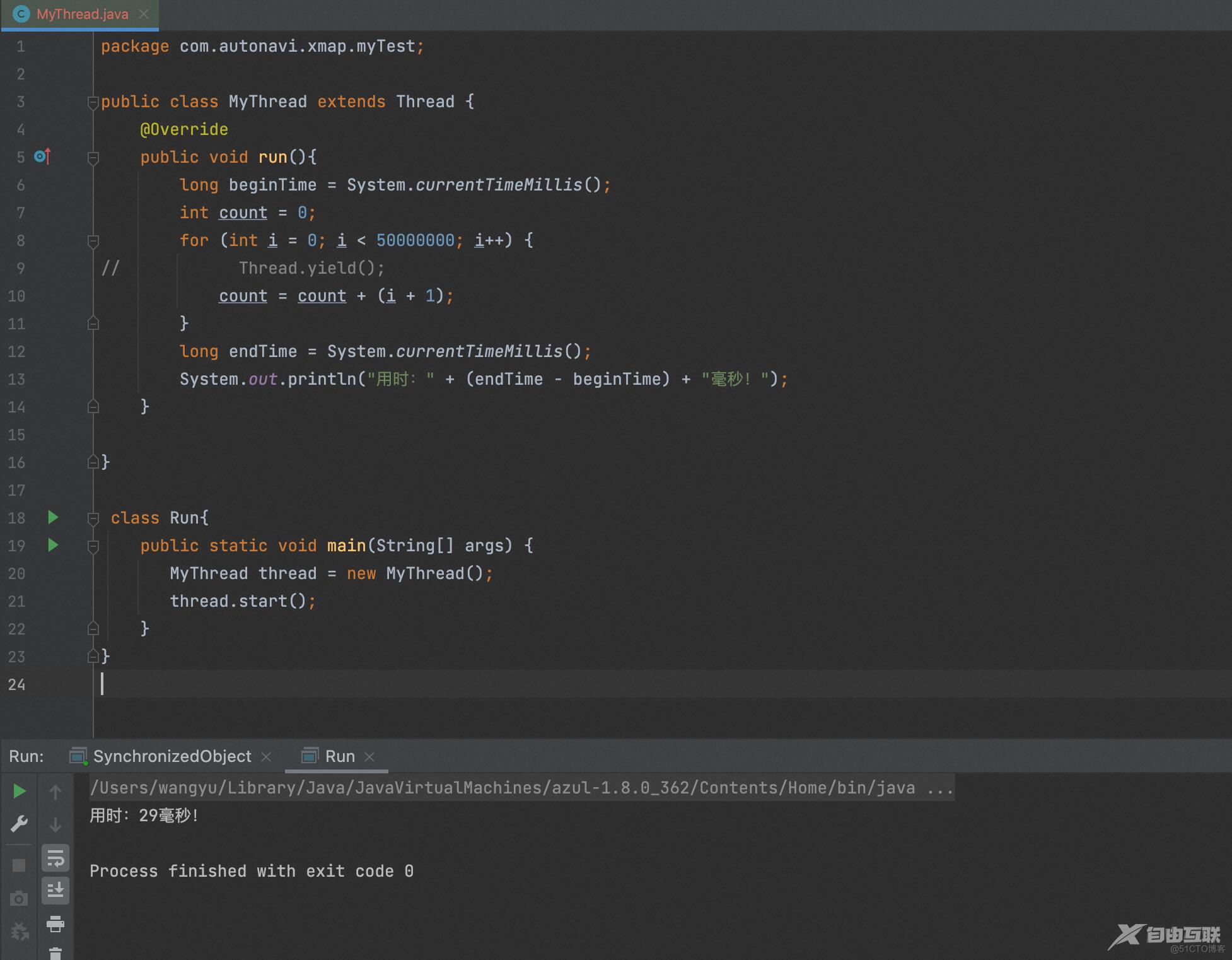Click 'currentTimeMillis' on line 6
1232x960 pixels.
click(x=499, y=185)
